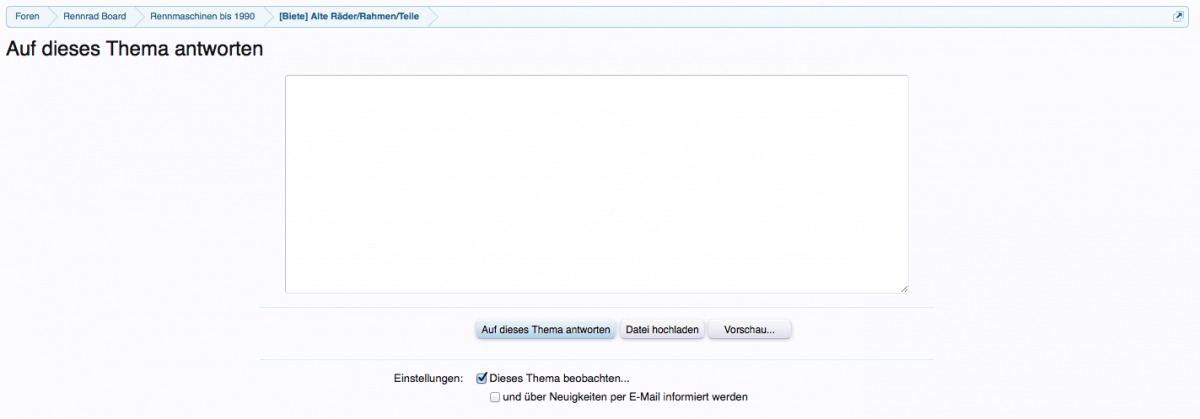Uncheck the Dieses Thema beobachten checkbox
1200x419 pixels.
pos(482,378)
